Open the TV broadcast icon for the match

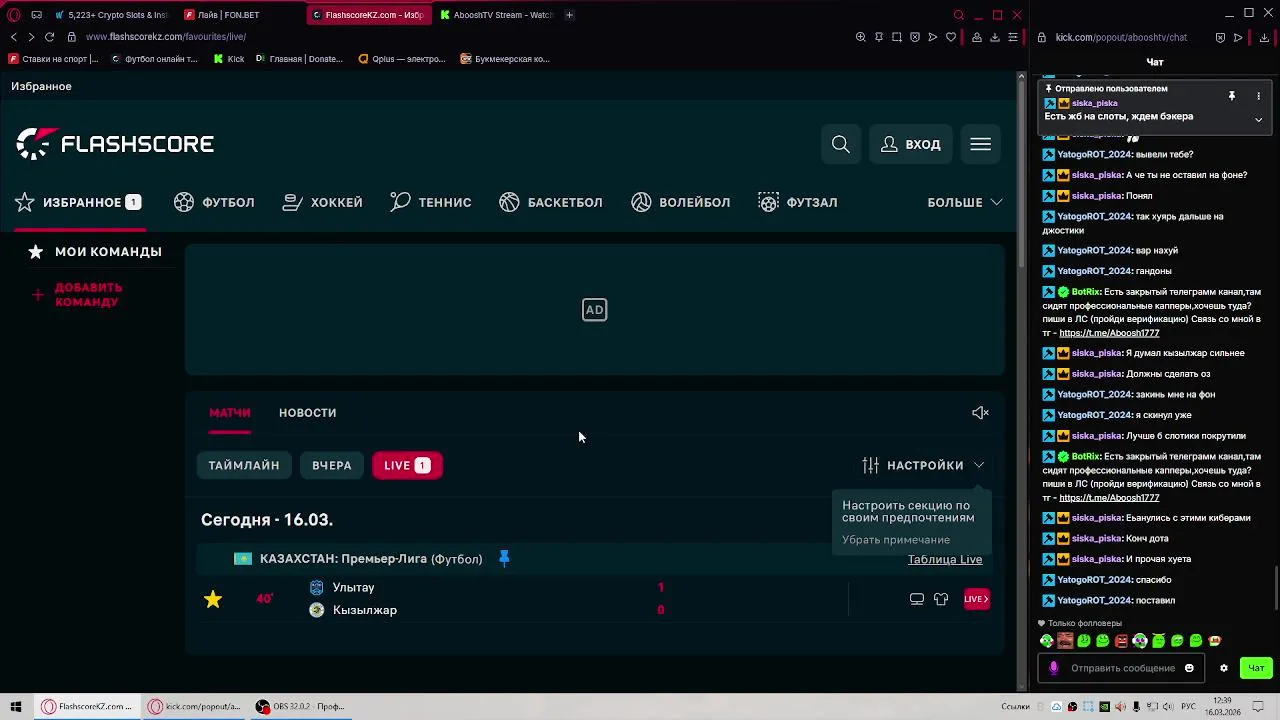click(917, 599)
